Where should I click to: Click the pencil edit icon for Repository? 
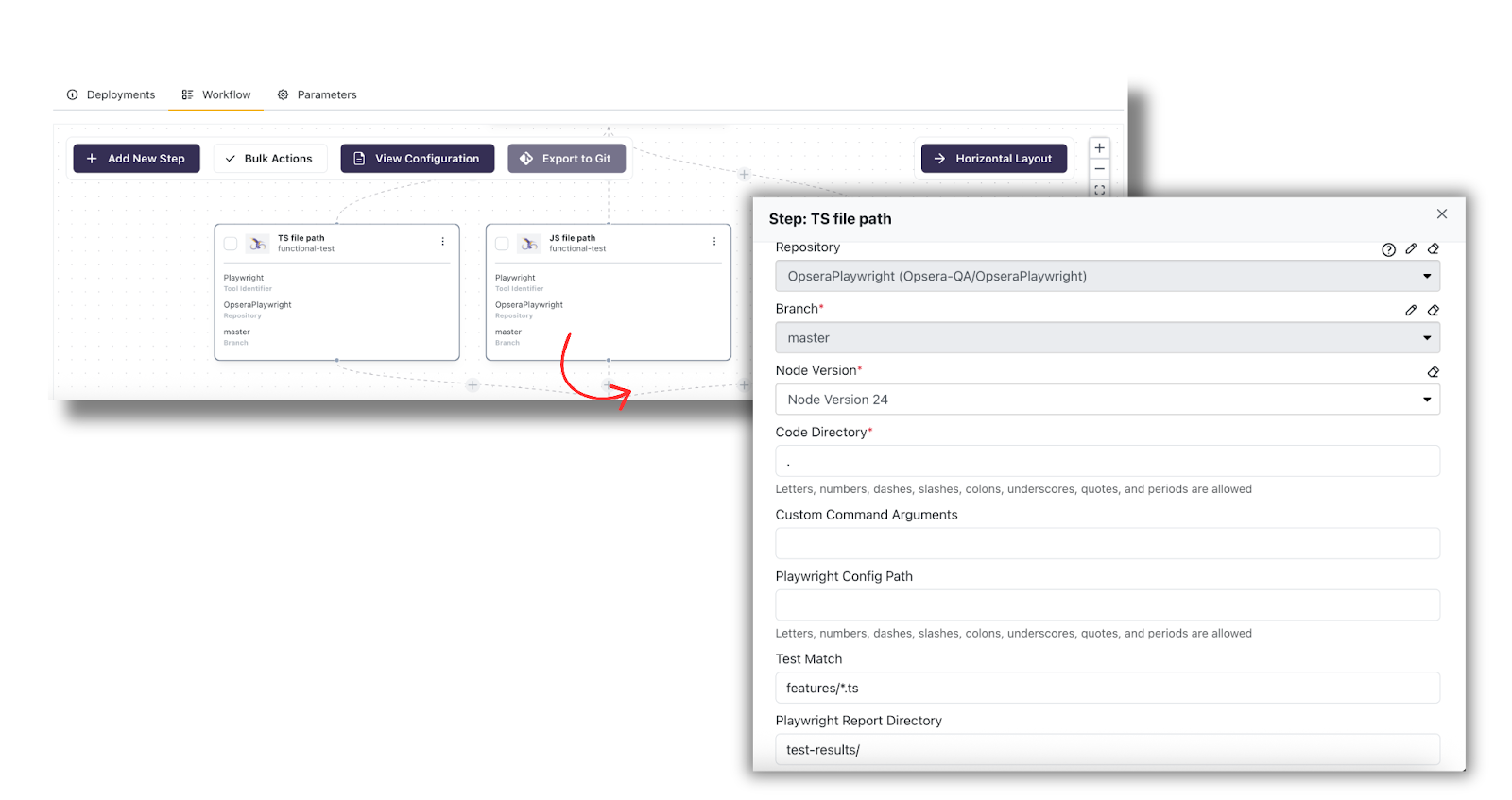click(1411, 248)
